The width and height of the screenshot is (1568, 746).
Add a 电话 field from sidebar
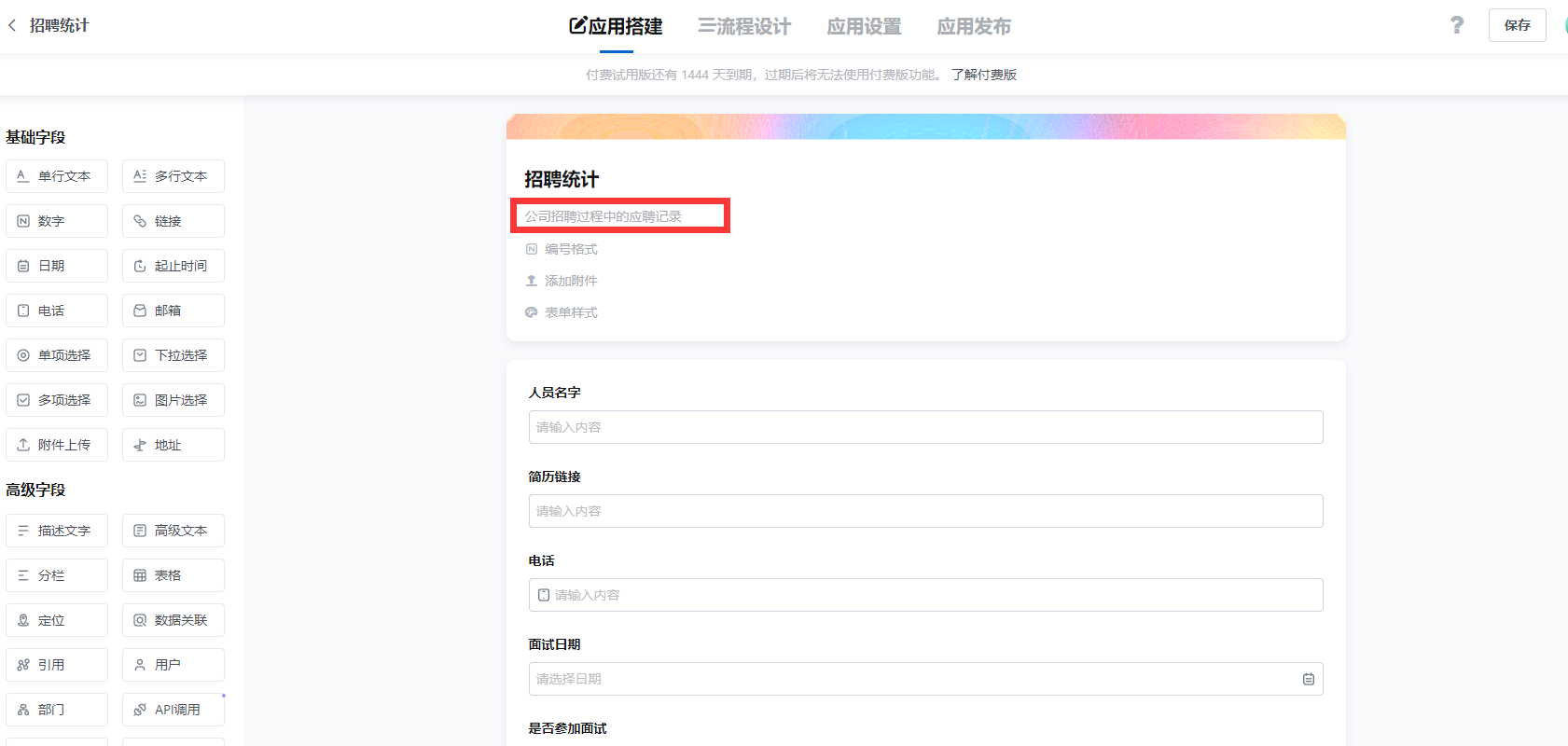[x=57, y=311]
